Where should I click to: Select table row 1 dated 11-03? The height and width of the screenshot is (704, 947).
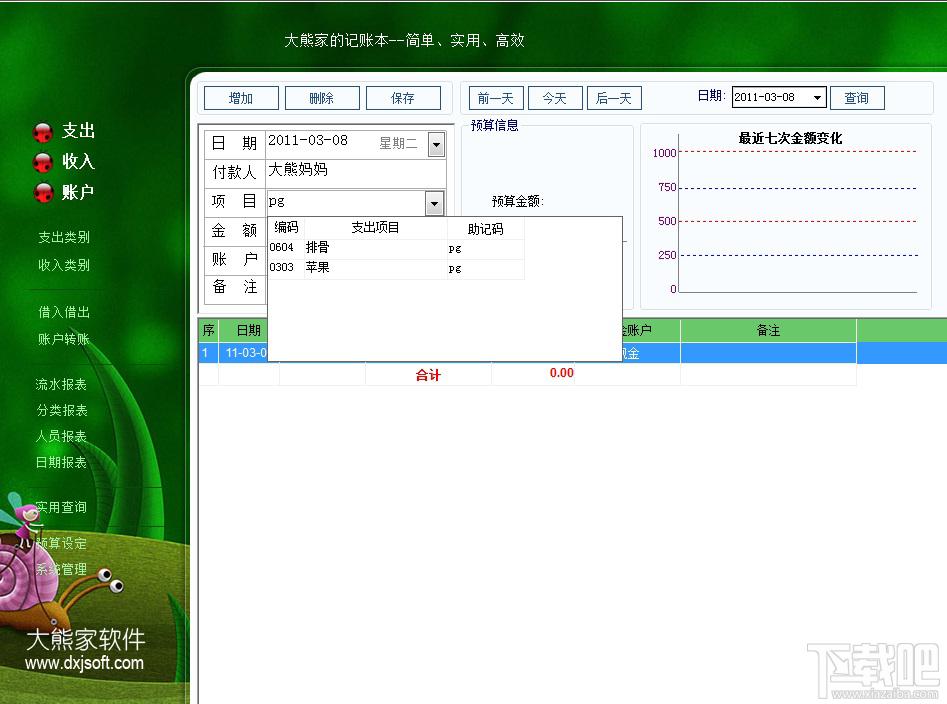[x=573, y=353]
